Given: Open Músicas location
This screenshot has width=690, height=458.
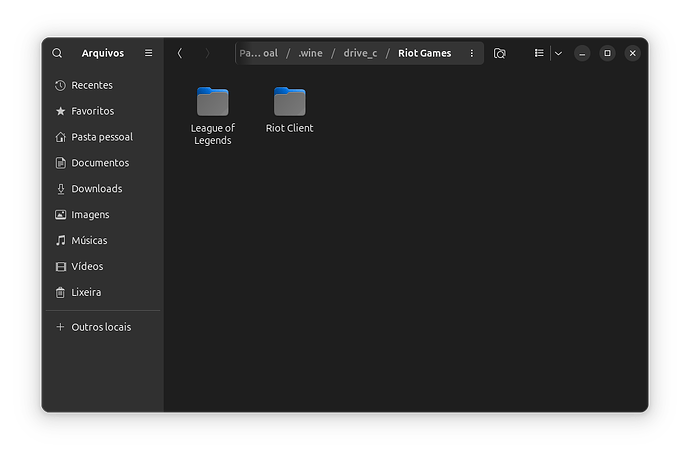Looking at the screenshot, I should pos(89,240).
